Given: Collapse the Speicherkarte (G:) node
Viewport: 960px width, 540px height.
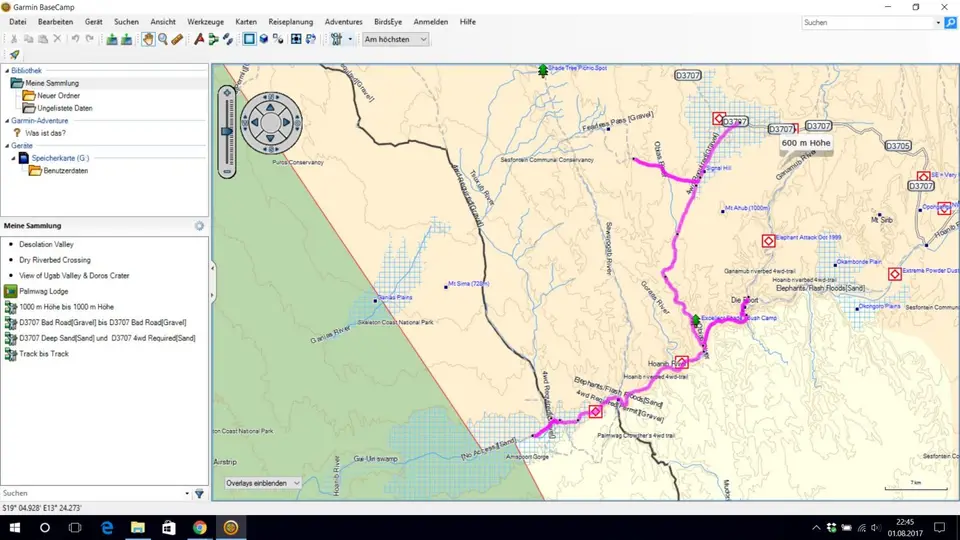Looking at the screenshot, I should [x=13, y=158].
